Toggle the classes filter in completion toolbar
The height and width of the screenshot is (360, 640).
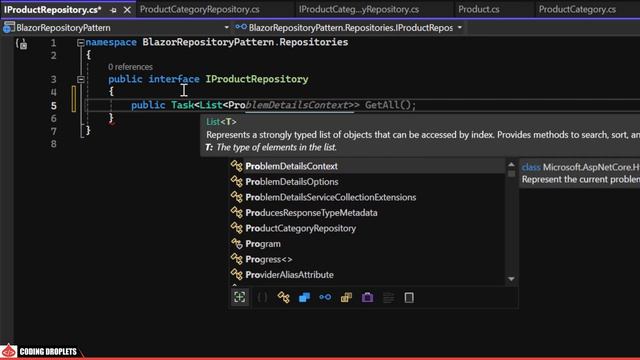pyautogui.click(x=283, y=297)
